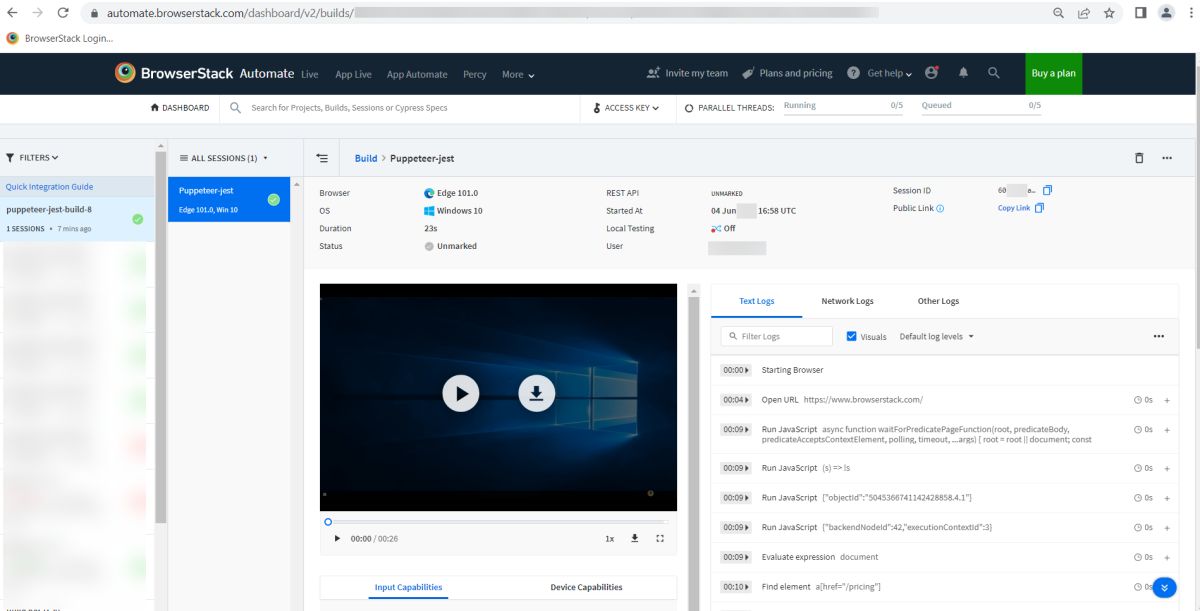Click the Buy a plan button

[x=1054, y=73]
